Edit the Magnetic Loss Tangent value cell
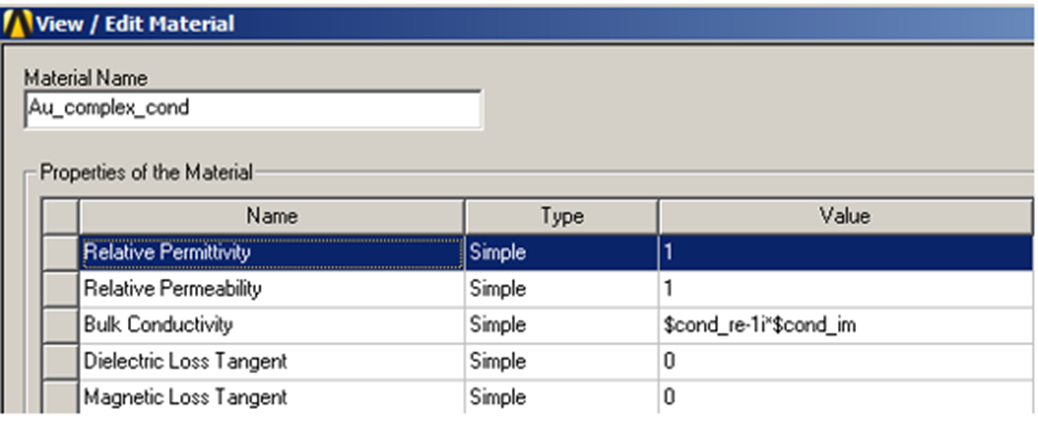 click(845, 397)
